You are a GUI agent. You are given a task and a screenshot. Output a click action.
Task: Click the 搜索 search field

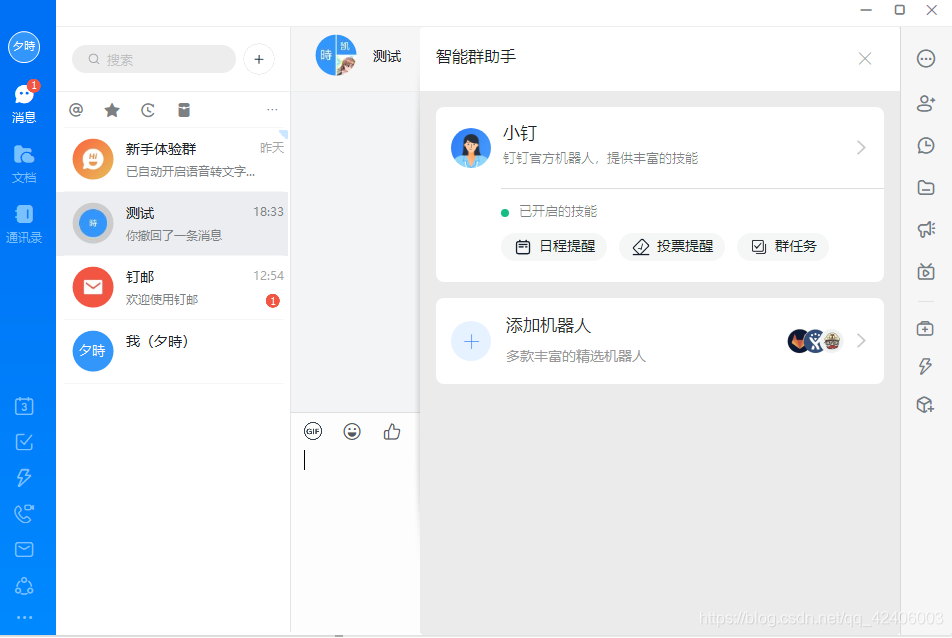pos(154,59)
